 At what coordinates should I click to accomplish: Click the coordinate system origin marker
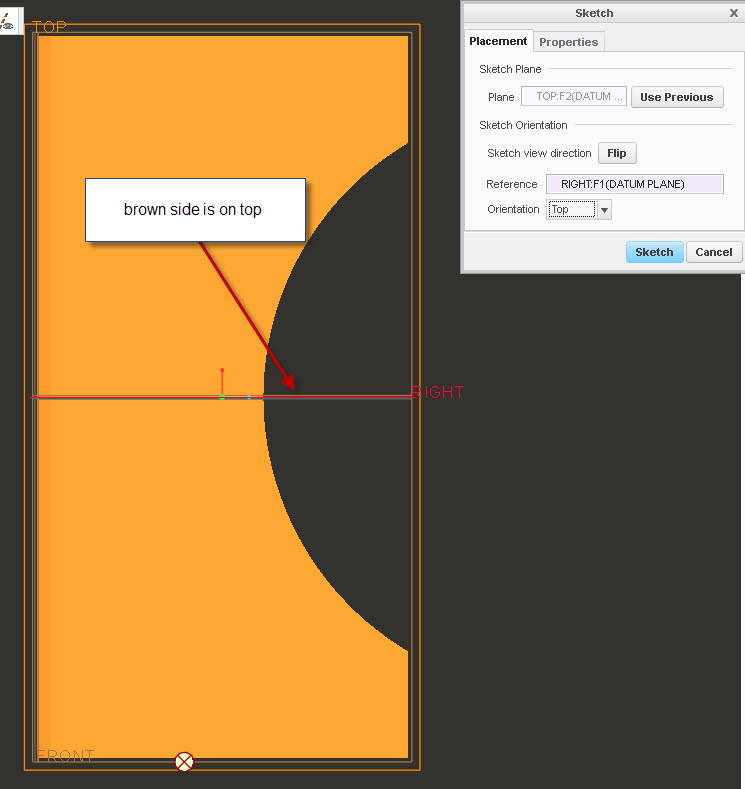pos(222,397)
